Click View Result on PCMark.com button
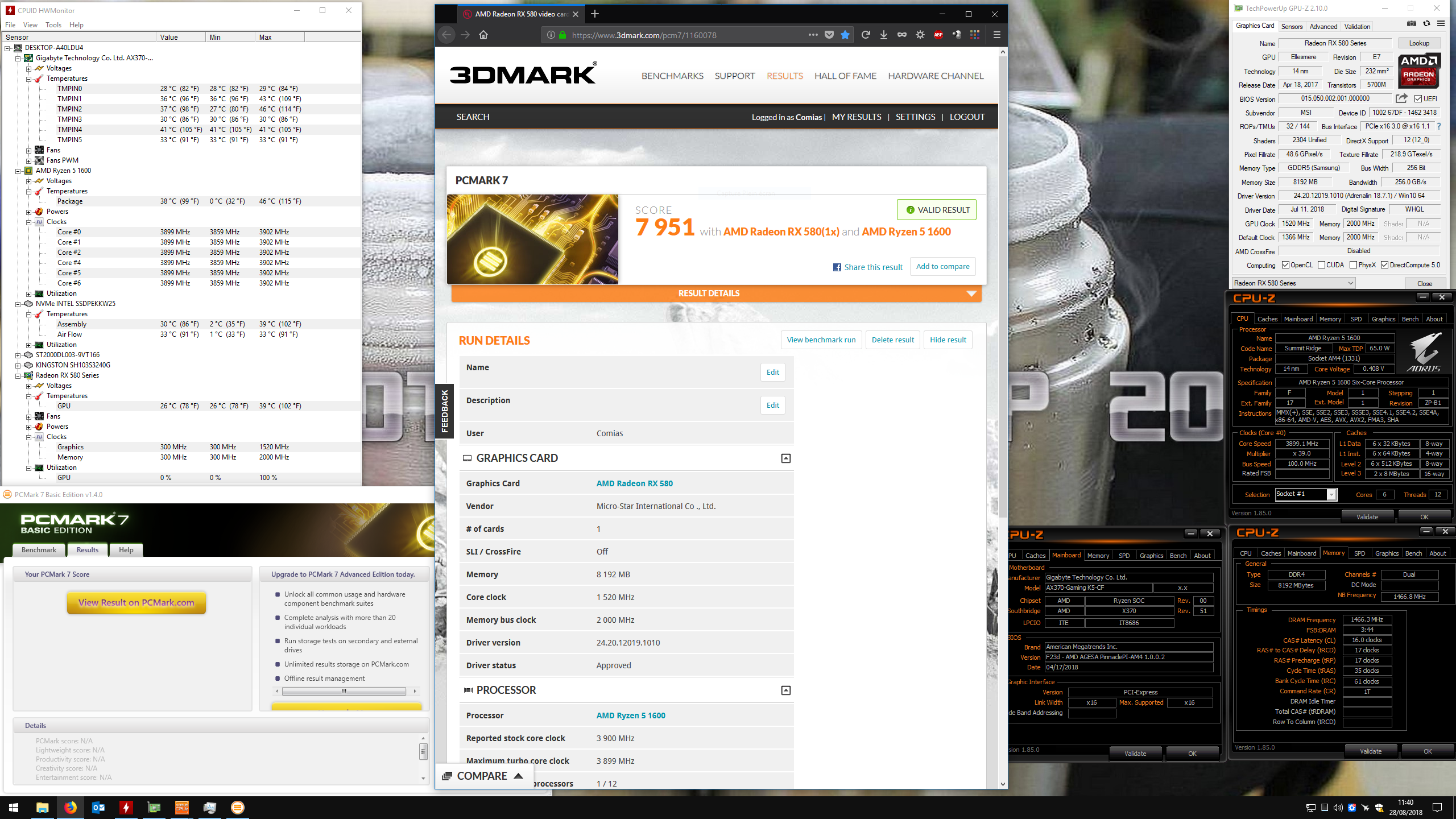The height and width of the screenshot is (819, 1456). point(136,603)
